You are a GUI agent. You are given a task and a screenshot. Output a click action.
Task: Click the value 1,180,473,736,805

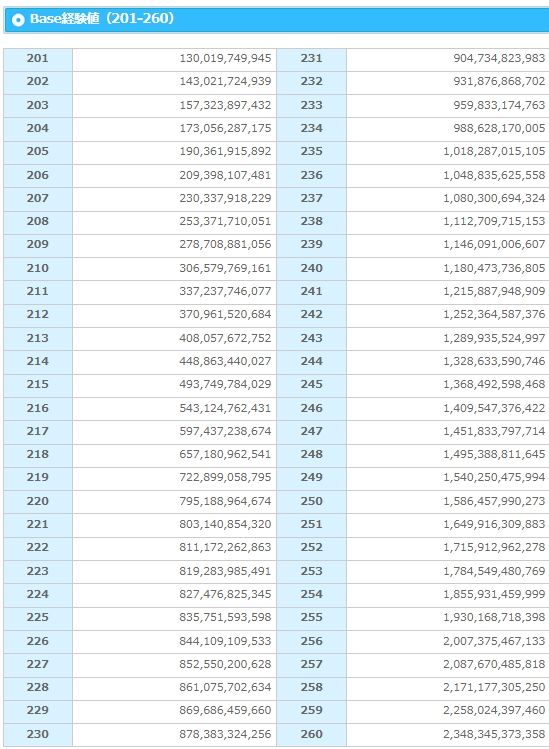click(x=494, y=268)
